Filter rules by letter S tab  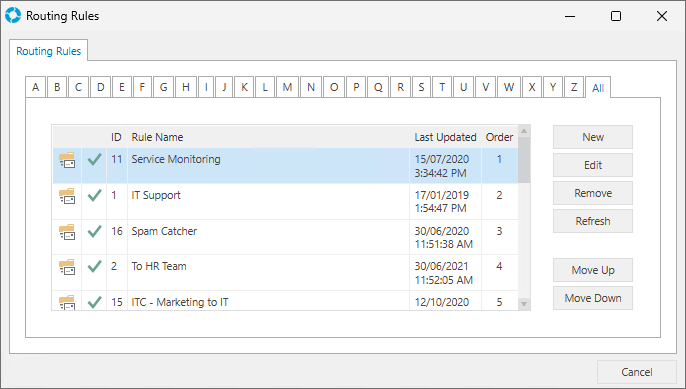pos(421,87)
